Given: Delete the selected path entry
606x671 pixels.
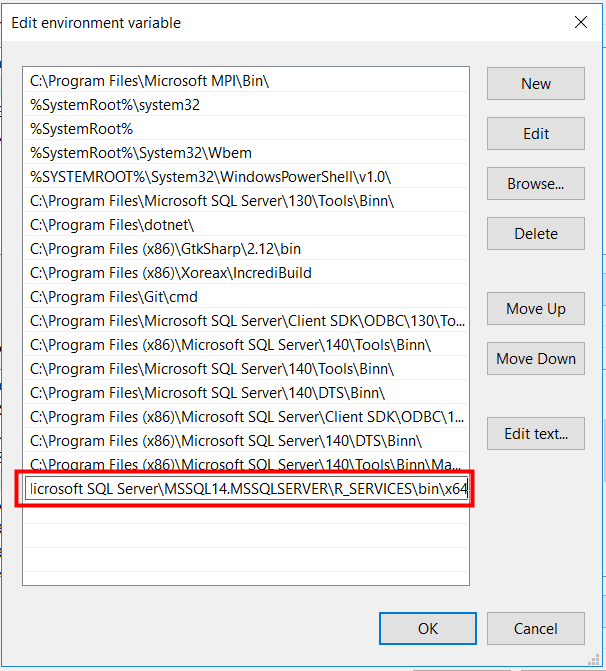Looking at the screenshot, I should 535,234.
